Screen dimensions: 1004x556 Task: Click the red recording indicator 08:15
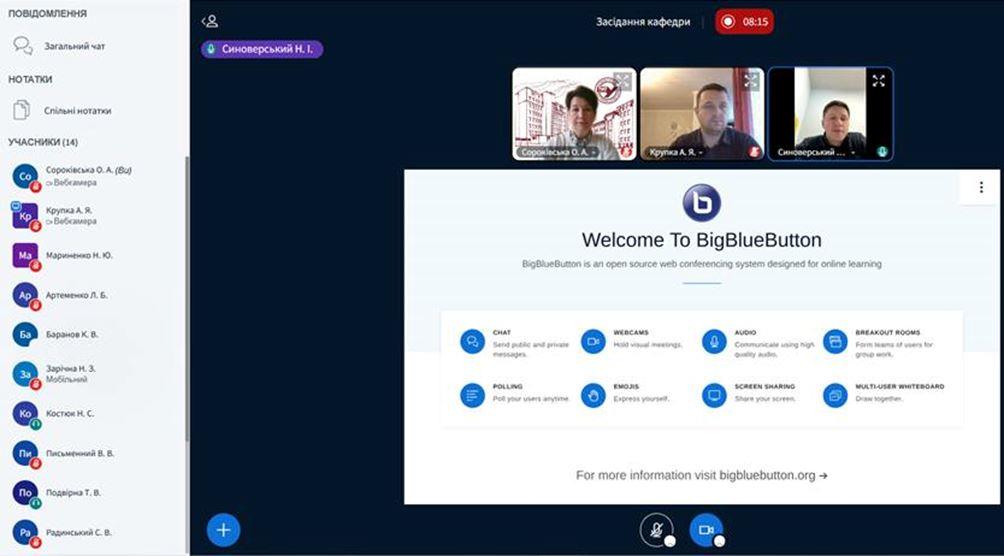pyautogui.click(x=745, y=21)
